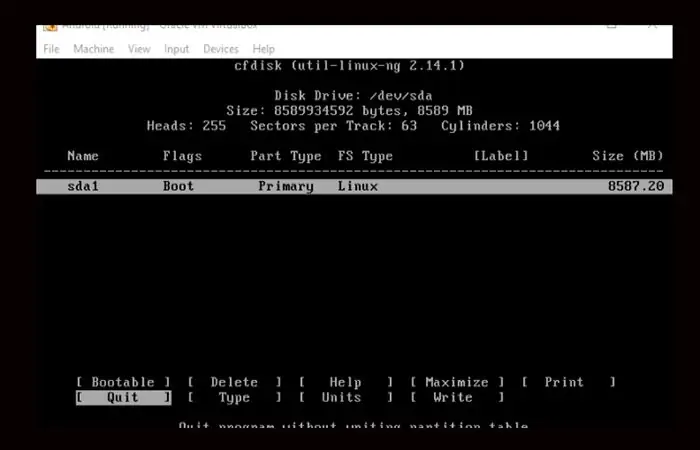Click the Heads: 255 text
The width and height of the screenshot is (700, 450).
pyautogui.click(x=186, y=126)
